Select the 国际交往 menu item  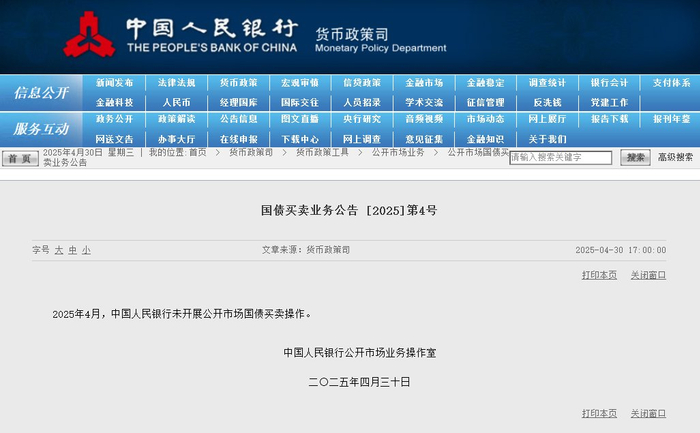(x=300, y=102)
